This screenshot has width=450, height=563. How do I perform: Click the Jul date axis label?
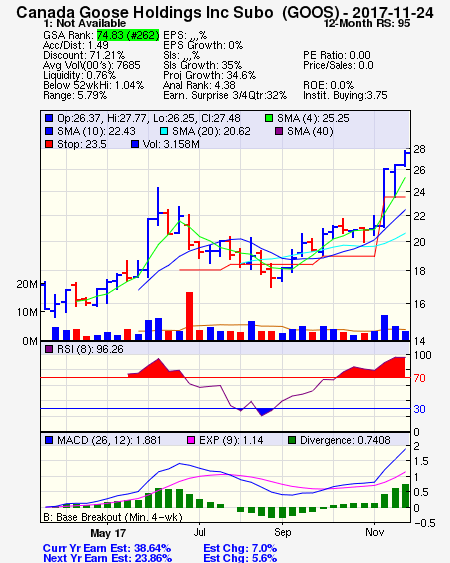pos(200,532)
